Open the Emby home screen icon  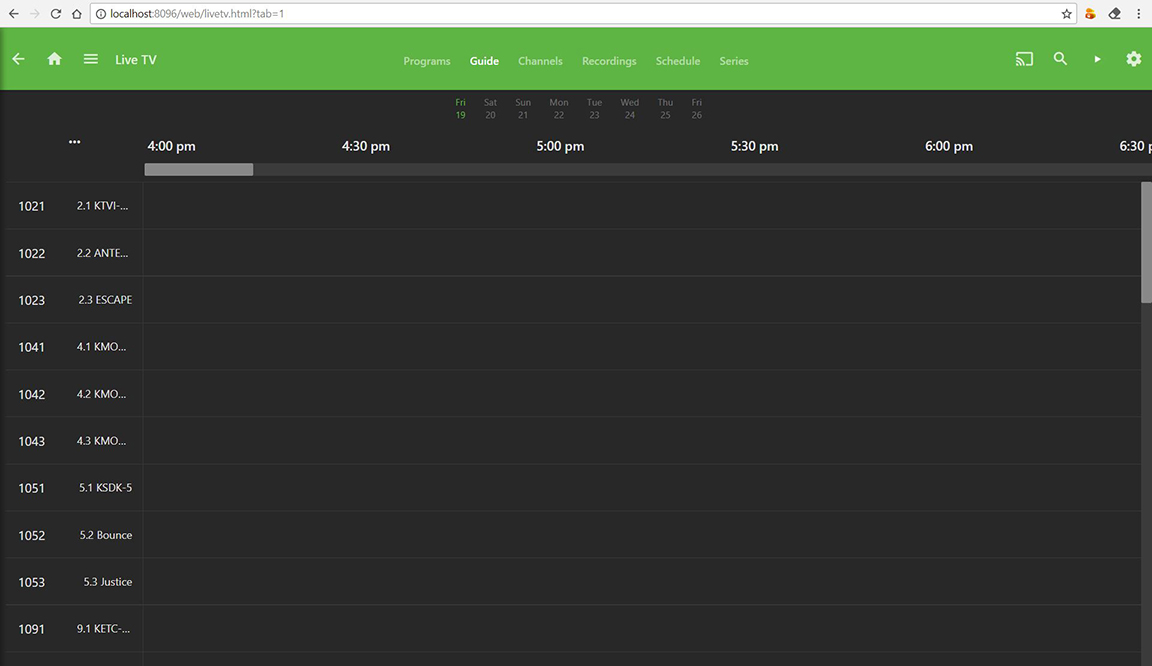tap(54, 59)
